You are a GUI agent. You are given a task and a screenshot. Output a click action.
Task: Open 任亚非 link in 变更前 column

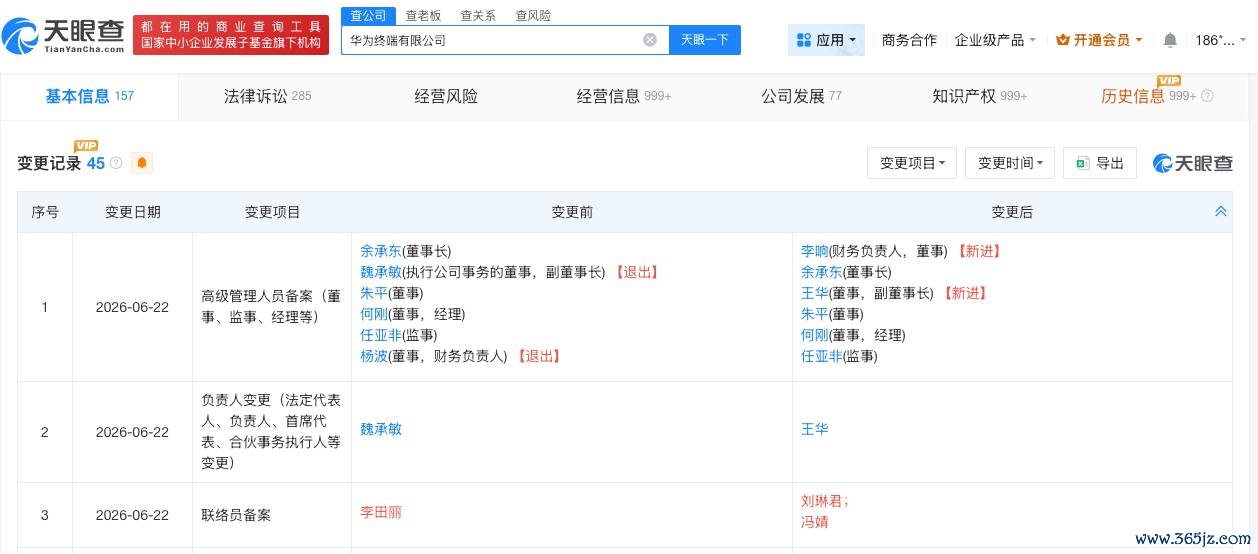(381, 335)
